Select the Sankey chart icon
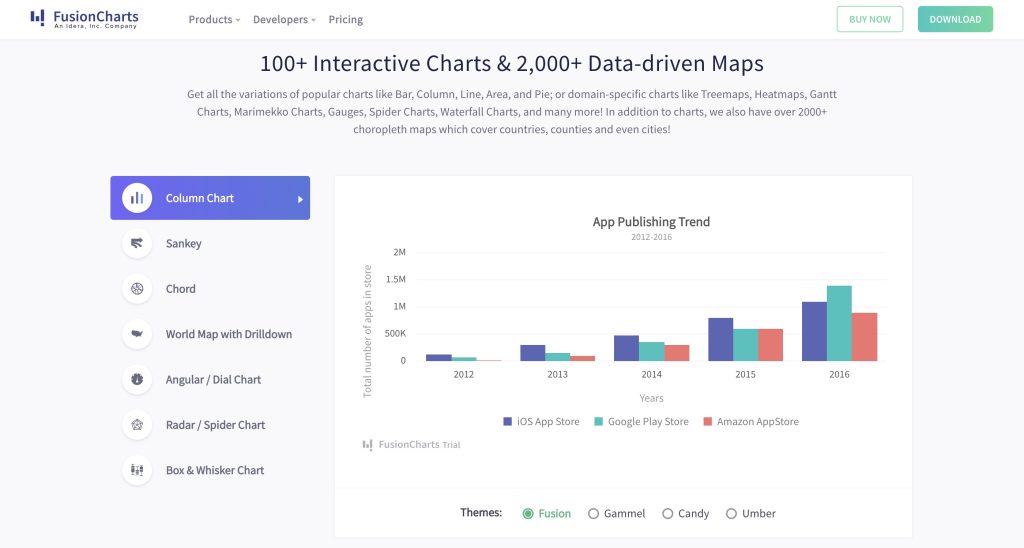This screenshot has width=1024, height=548. click(137, 243)
